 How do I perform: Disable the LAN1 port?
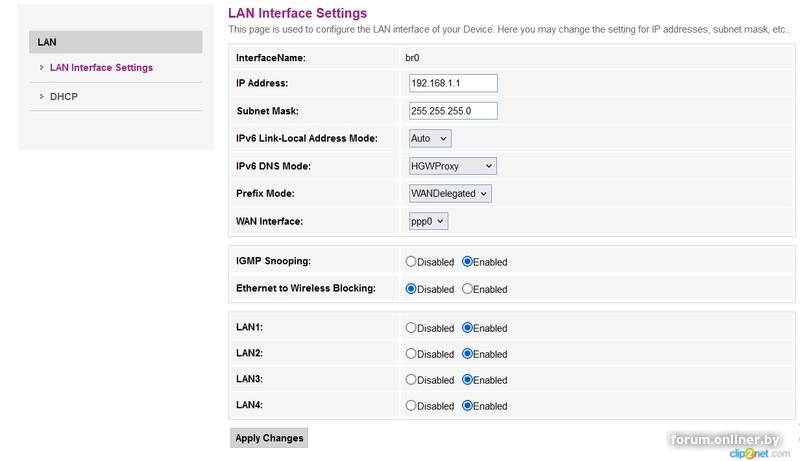pos(411,328)
